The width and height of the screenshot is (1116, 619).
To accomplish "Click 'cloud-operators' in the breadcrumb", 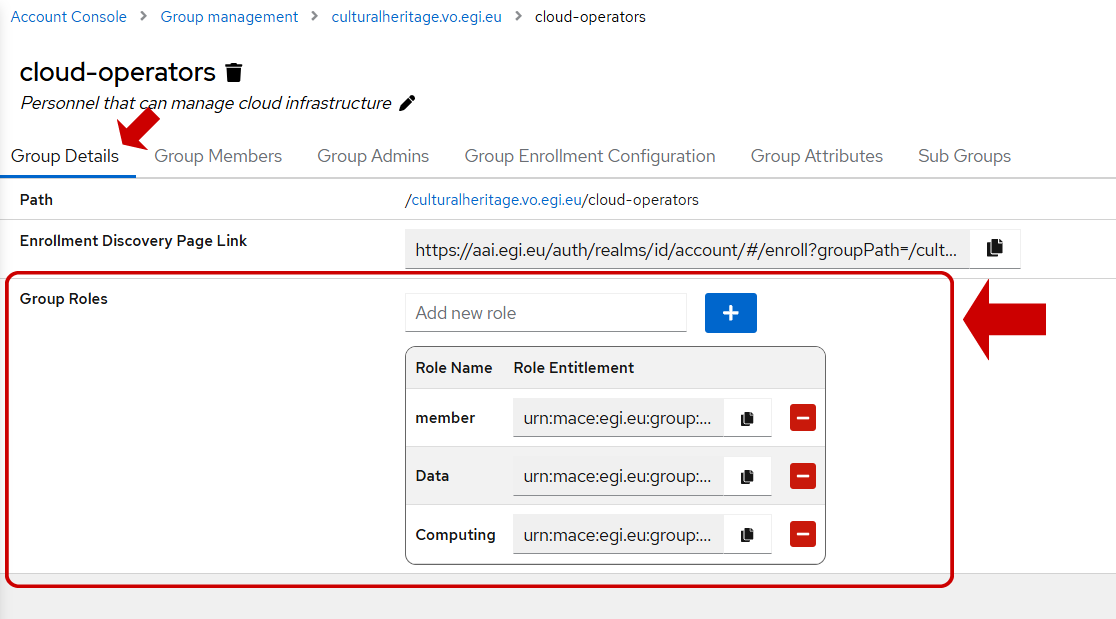I will (x=590, y=16).
